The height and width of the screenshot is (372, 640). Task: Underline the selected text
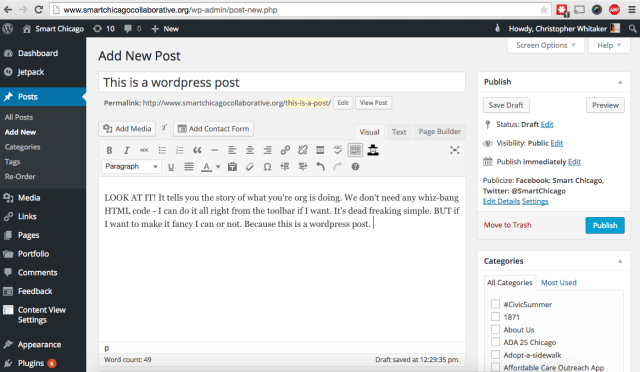[171, 167]
